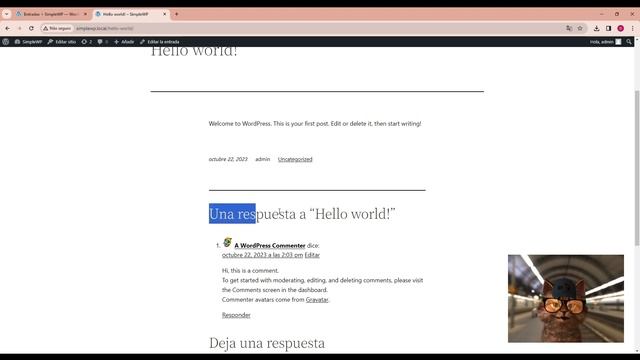Open the Chrome three-dot menu
This screenshot has height=360, width=640.
(632, 28)
